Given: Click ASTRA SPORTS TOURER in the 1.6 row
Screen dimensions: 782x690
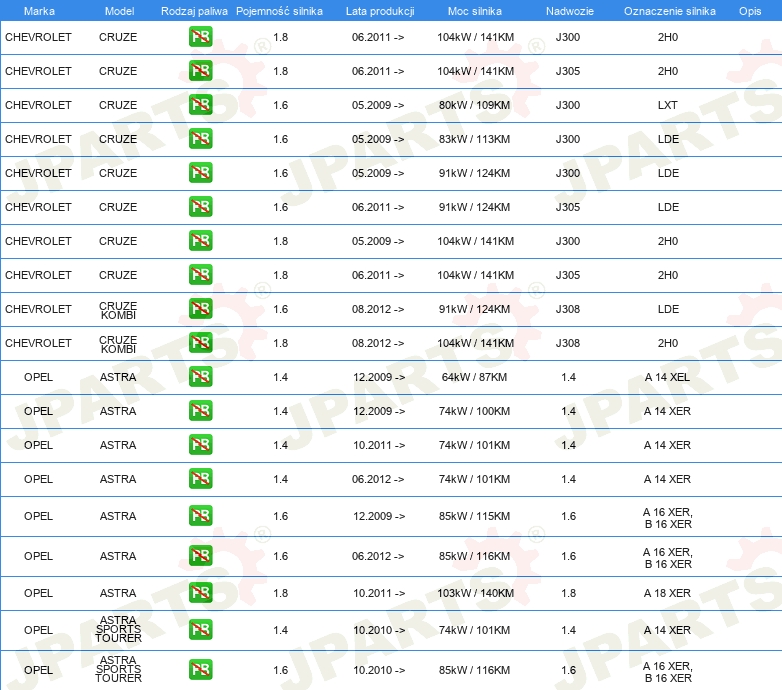Looking at the screenshot, I should (118, 669).
